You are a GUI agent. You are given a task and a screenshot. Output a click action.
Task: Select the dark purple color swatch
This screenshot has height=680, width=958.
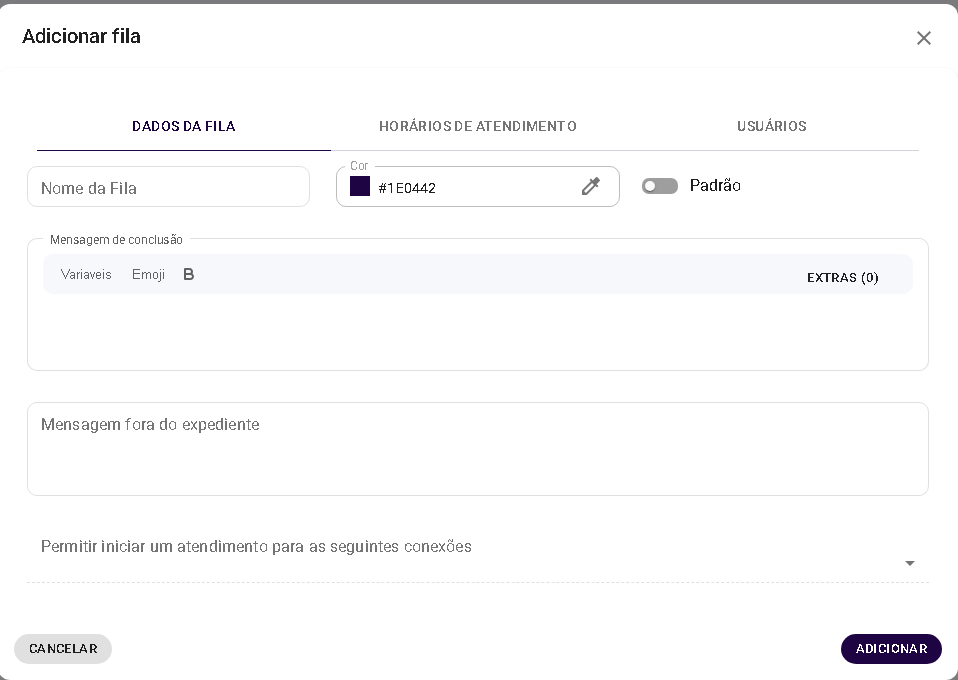click(x=360, y=186)
